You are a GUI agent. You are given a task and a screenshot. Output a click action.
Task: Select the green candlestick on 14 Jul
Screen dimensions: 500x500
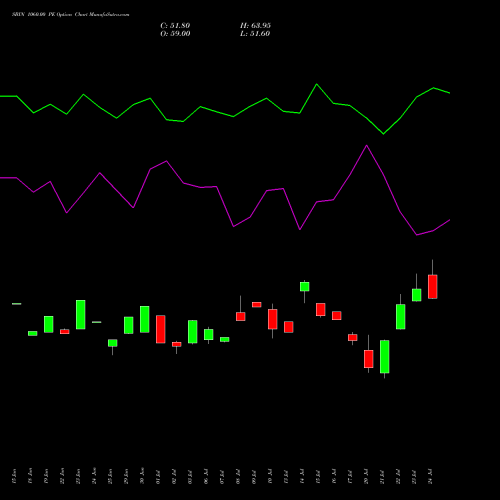[304, 287]
